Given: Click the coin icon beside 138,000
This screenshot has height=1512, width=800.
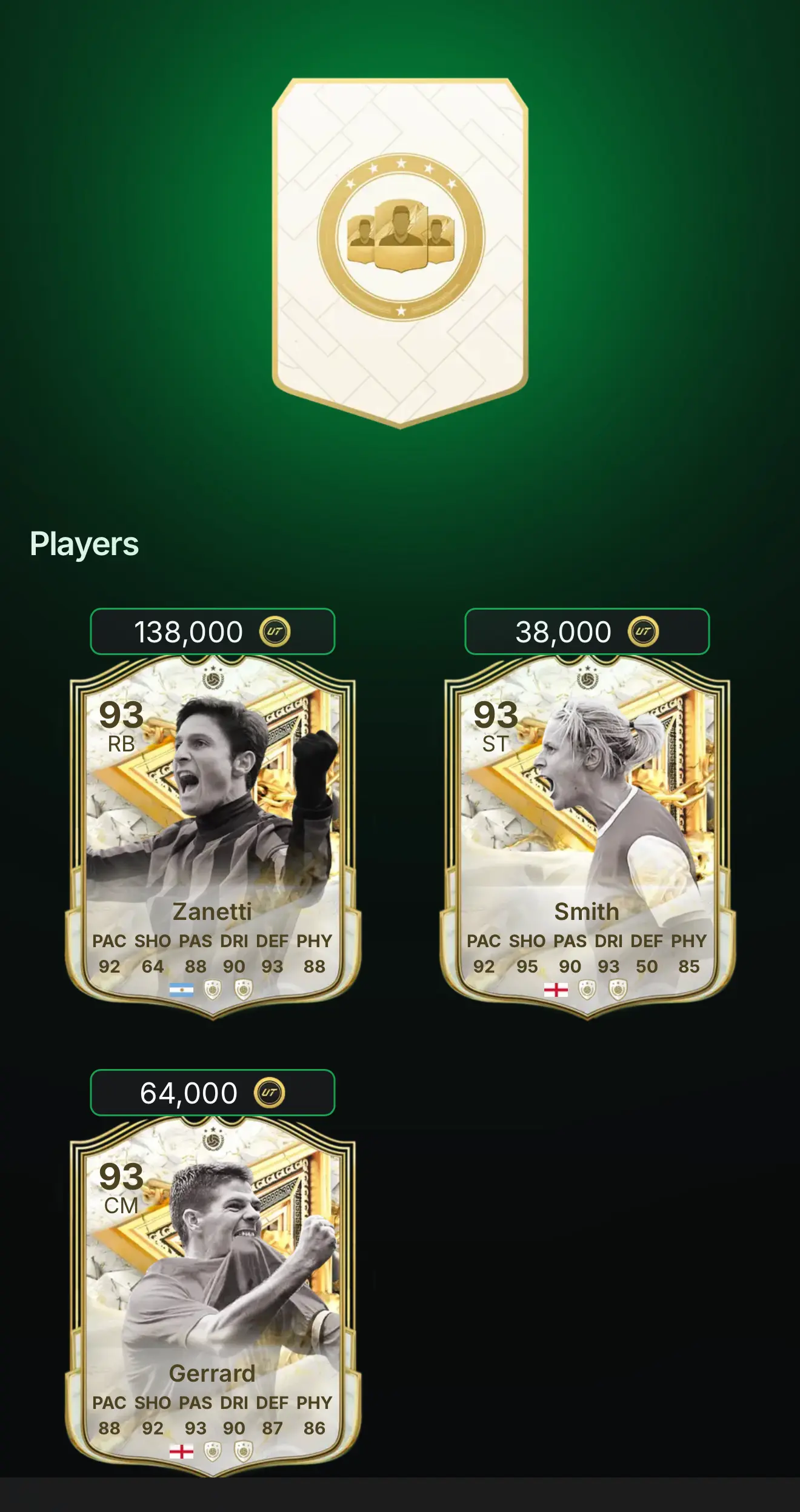Looking at the screenshot, I should (275, 631).
